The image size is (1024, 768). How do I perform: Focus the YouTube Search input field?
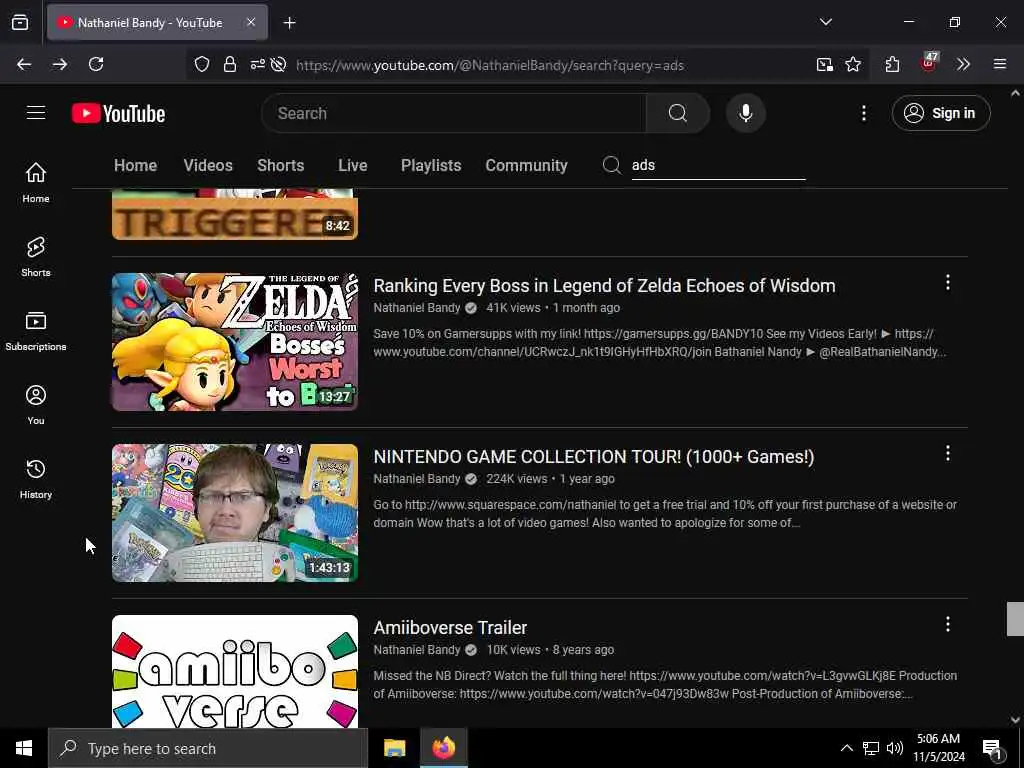(x=454, y=113)
